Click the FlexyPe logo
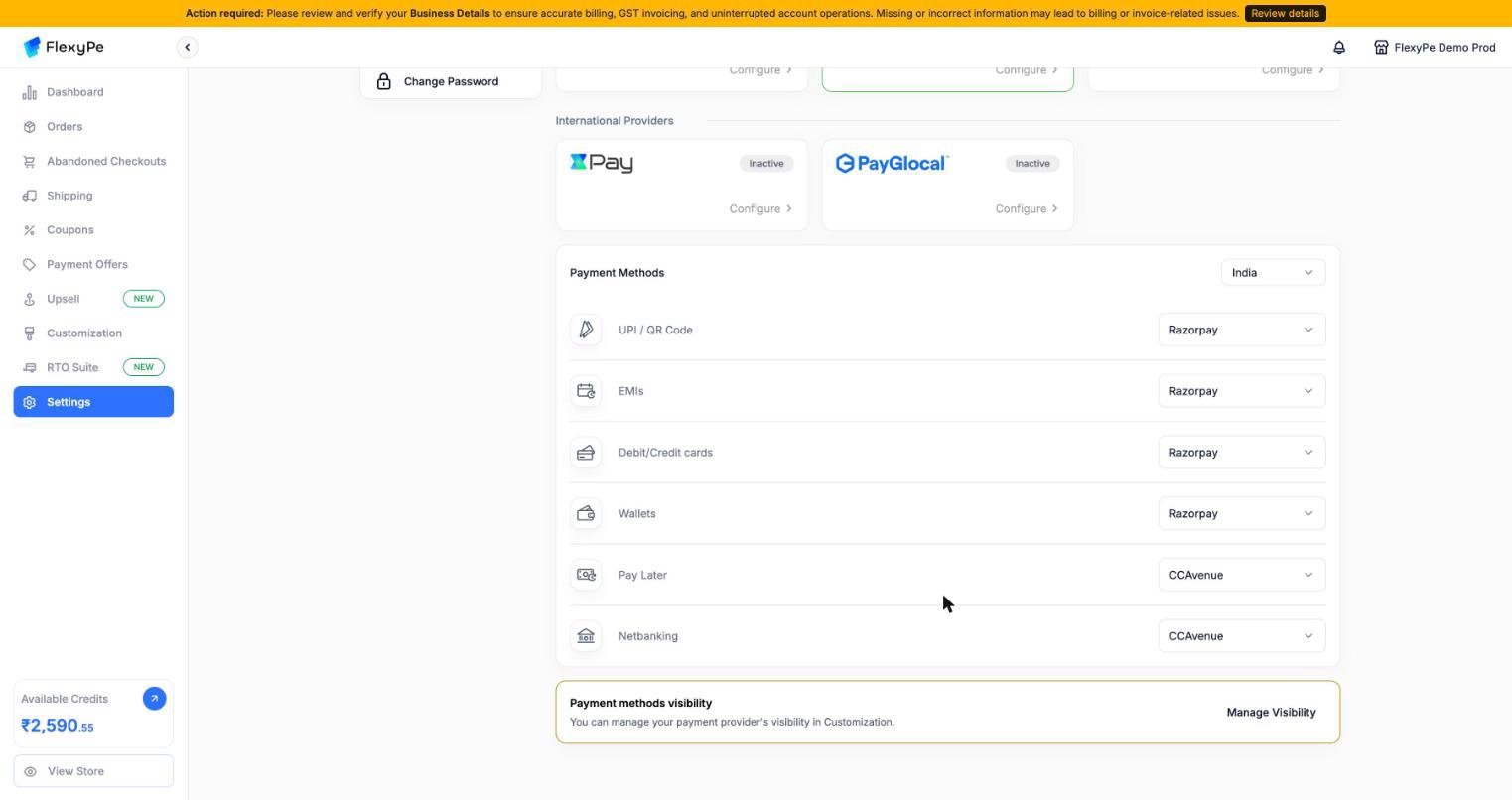 64,47
